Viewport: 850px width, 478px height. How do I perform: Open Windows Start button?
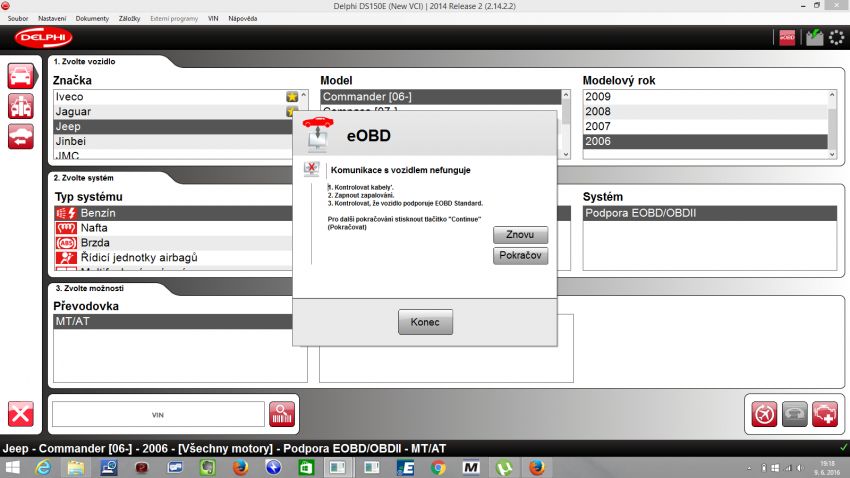coord(12,467)
